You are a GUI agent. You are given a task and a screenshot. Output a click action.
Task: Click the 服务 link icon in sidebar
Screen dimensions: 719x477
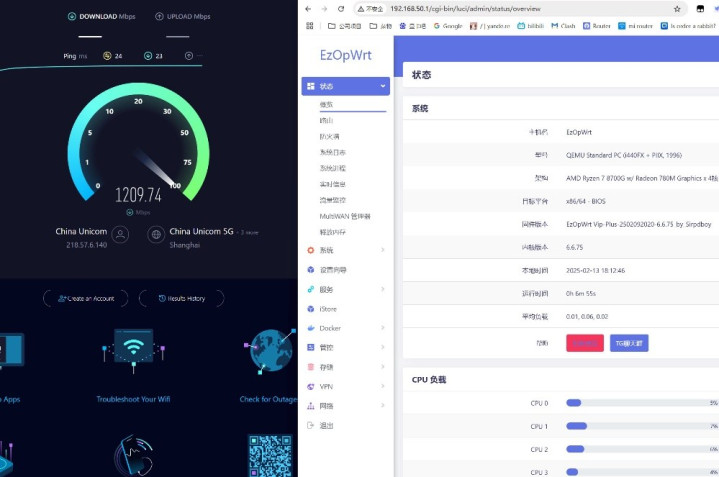[310, 289]
